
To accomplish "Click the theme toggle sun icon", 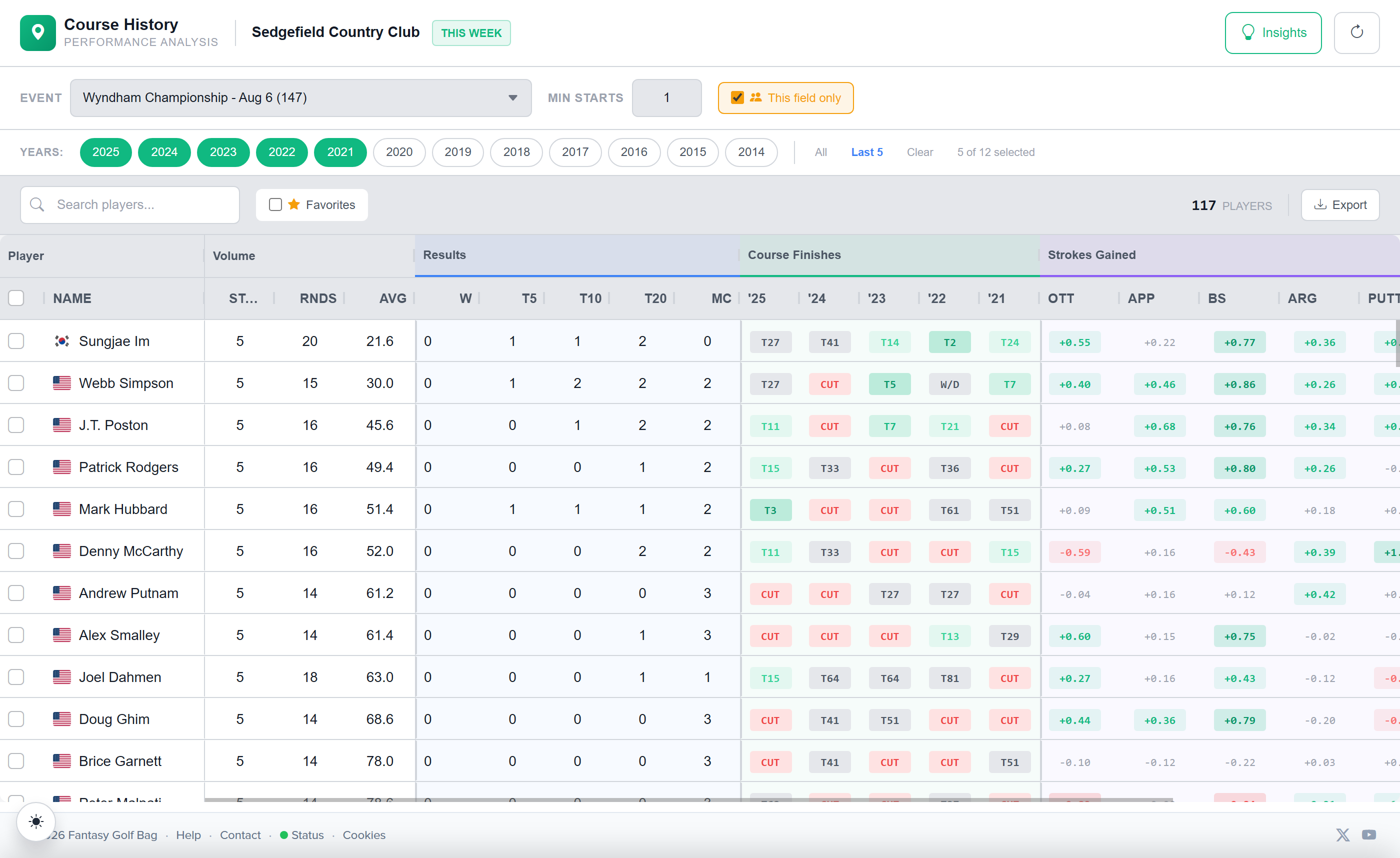I will coord(36,820).
